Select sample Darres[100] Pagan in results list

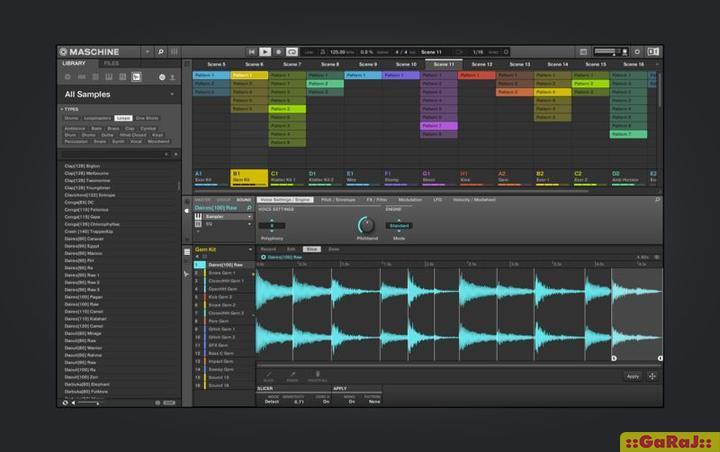(x=84, y=297)
